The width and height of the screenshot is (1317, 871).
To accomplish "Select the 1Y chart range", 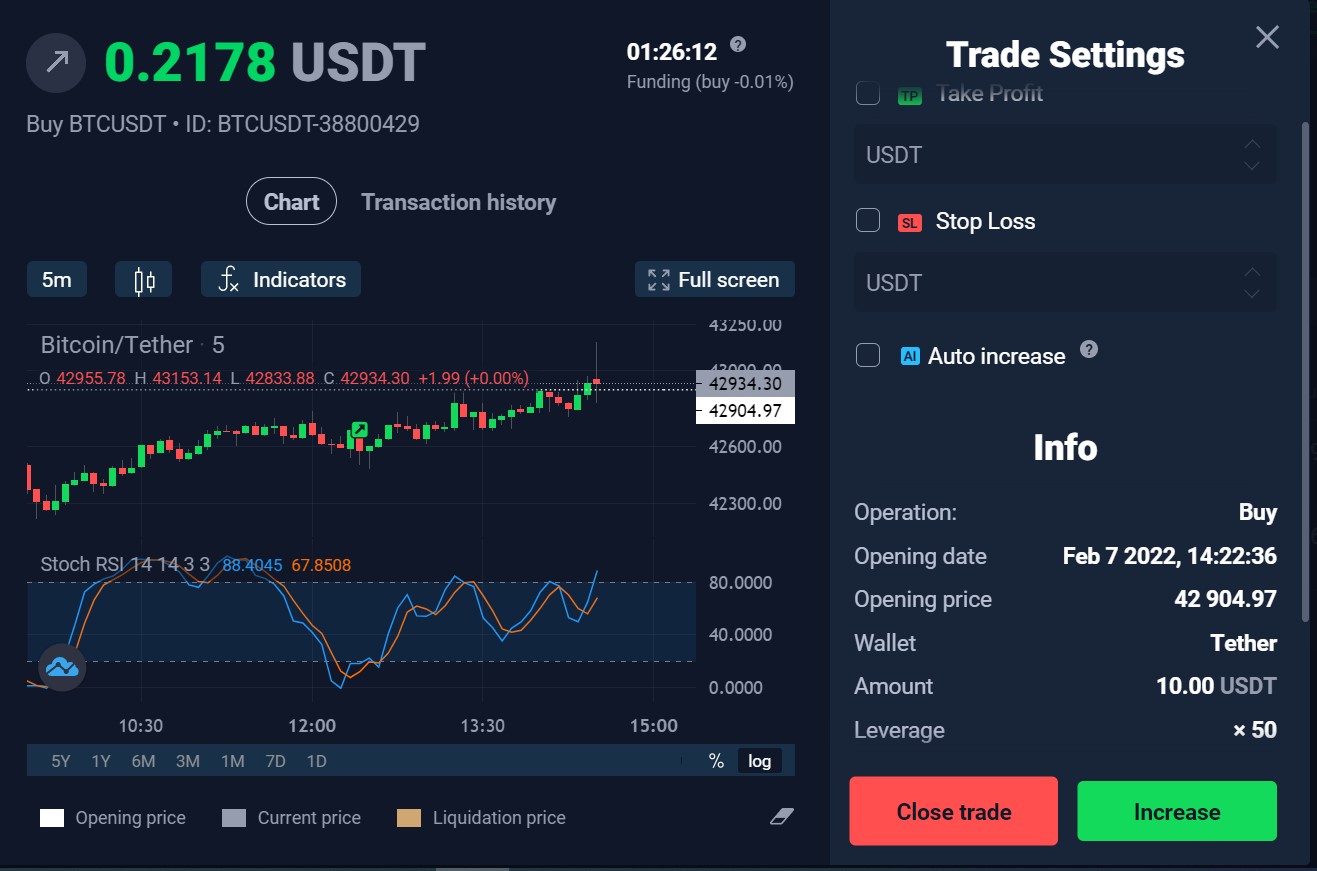I will click(x=101, y=761).
